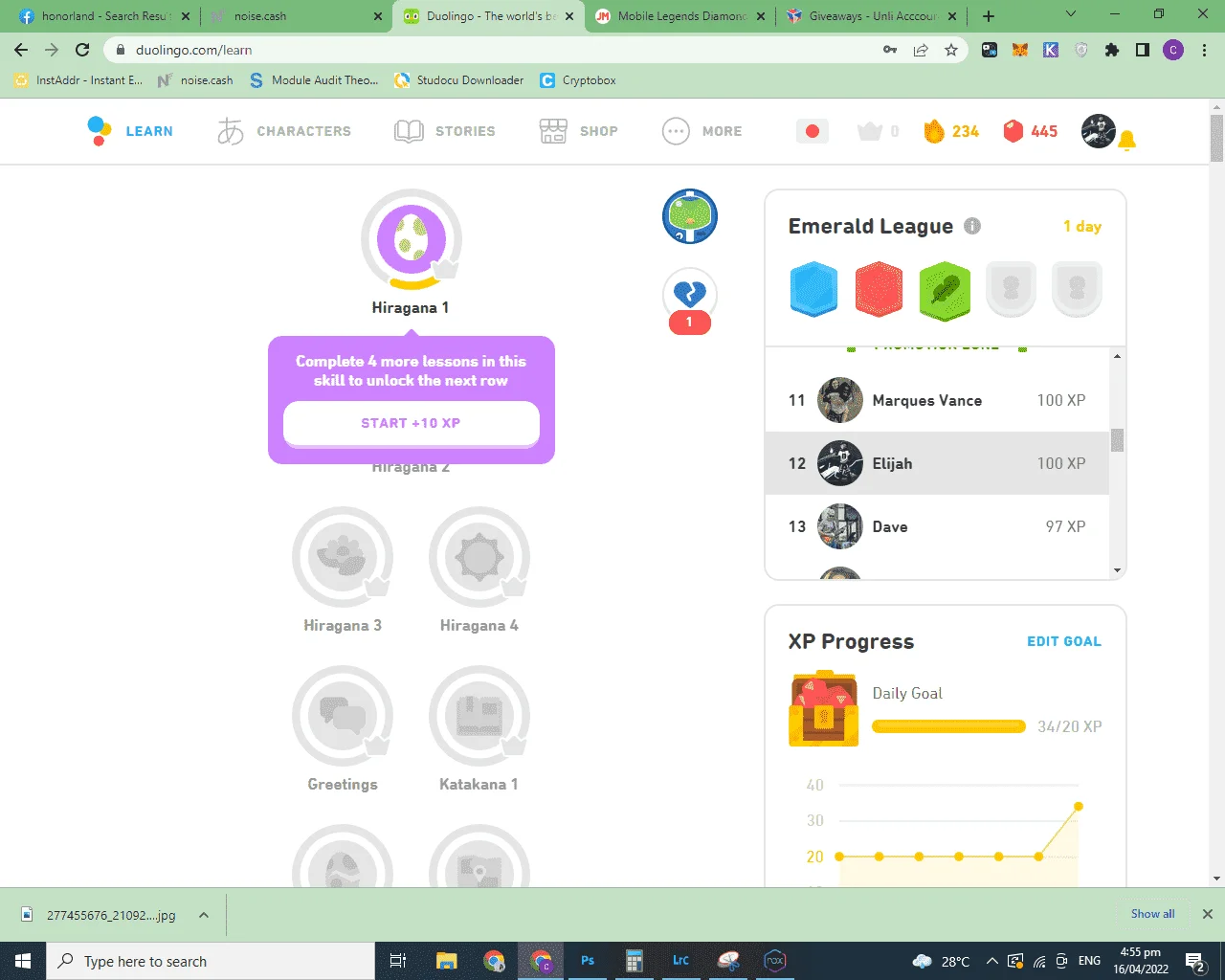Click the green Emerald league badge

point(946,291)
